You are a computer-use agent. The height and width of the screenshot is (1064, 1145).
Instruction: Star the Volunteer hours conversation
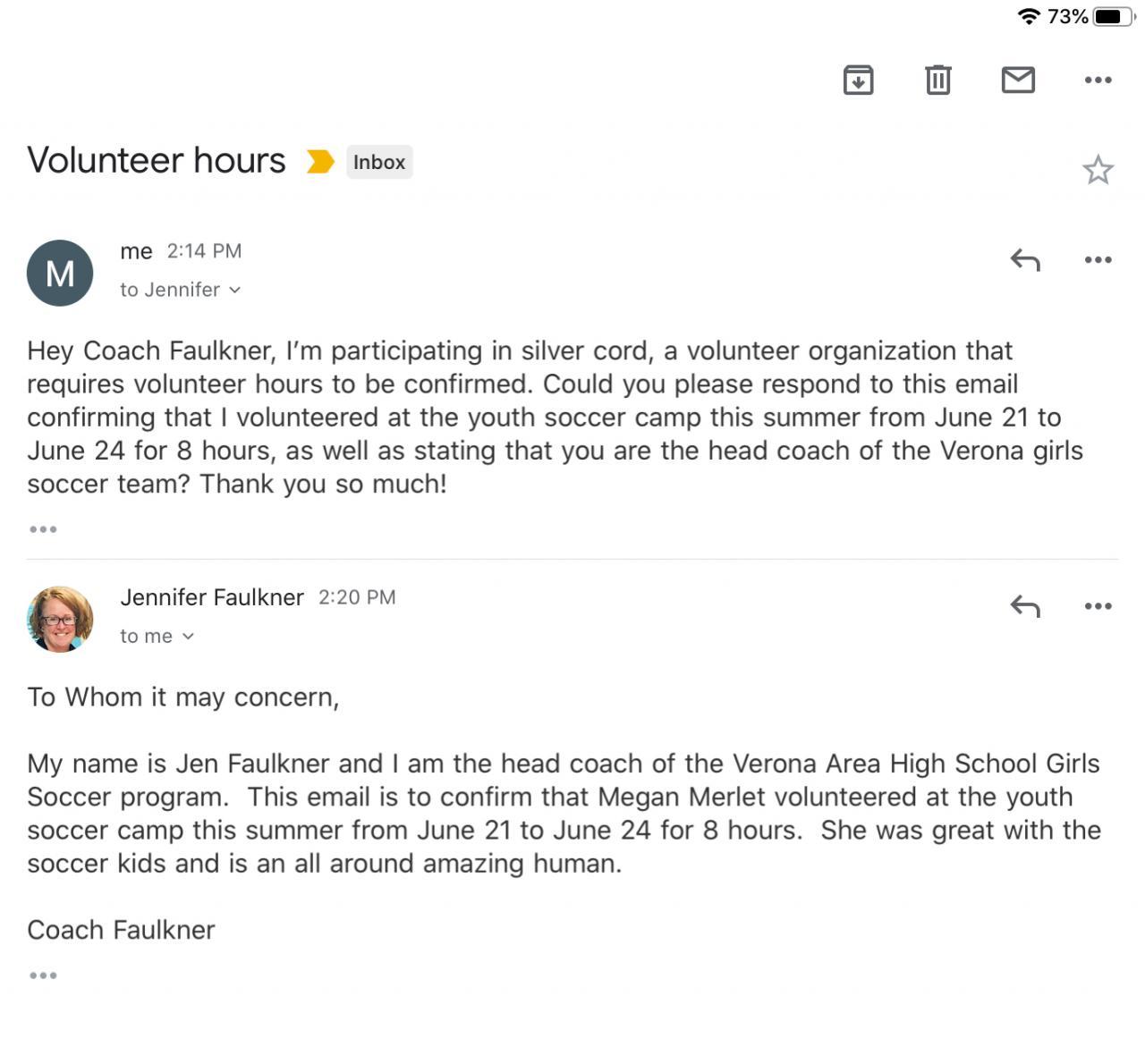(x=1098, y=170)
